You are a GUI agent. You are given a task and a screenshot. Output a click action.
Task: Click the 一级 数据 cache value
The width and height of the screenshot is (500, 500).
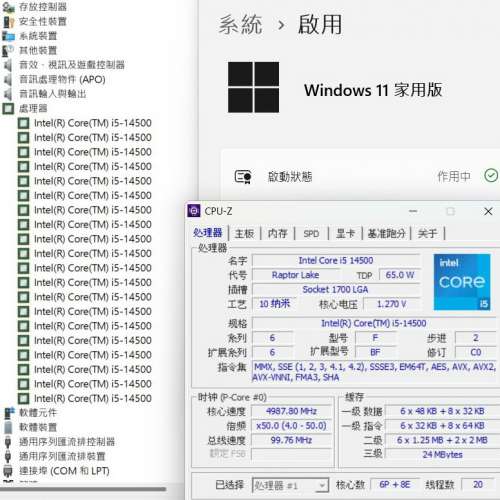tap(442, 411)
